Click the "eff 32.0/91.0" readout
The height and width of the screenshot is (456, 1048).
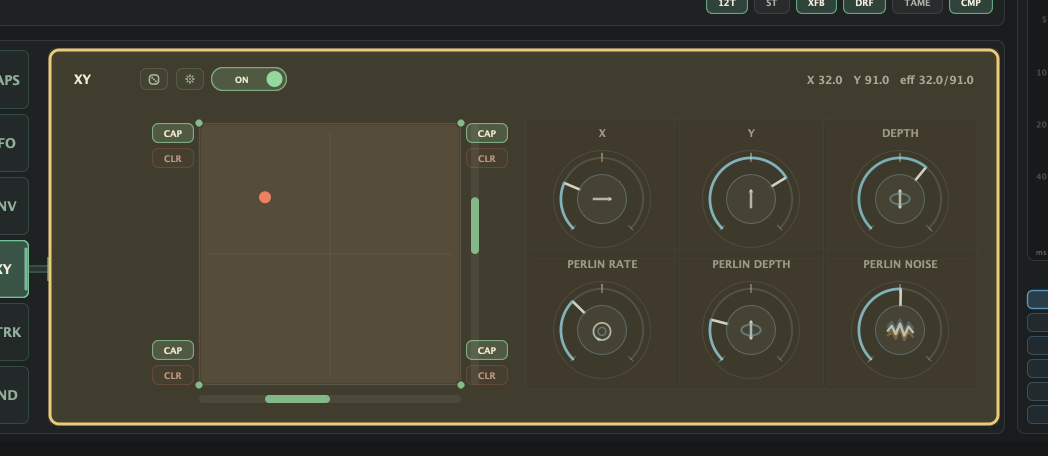(936, 80)
